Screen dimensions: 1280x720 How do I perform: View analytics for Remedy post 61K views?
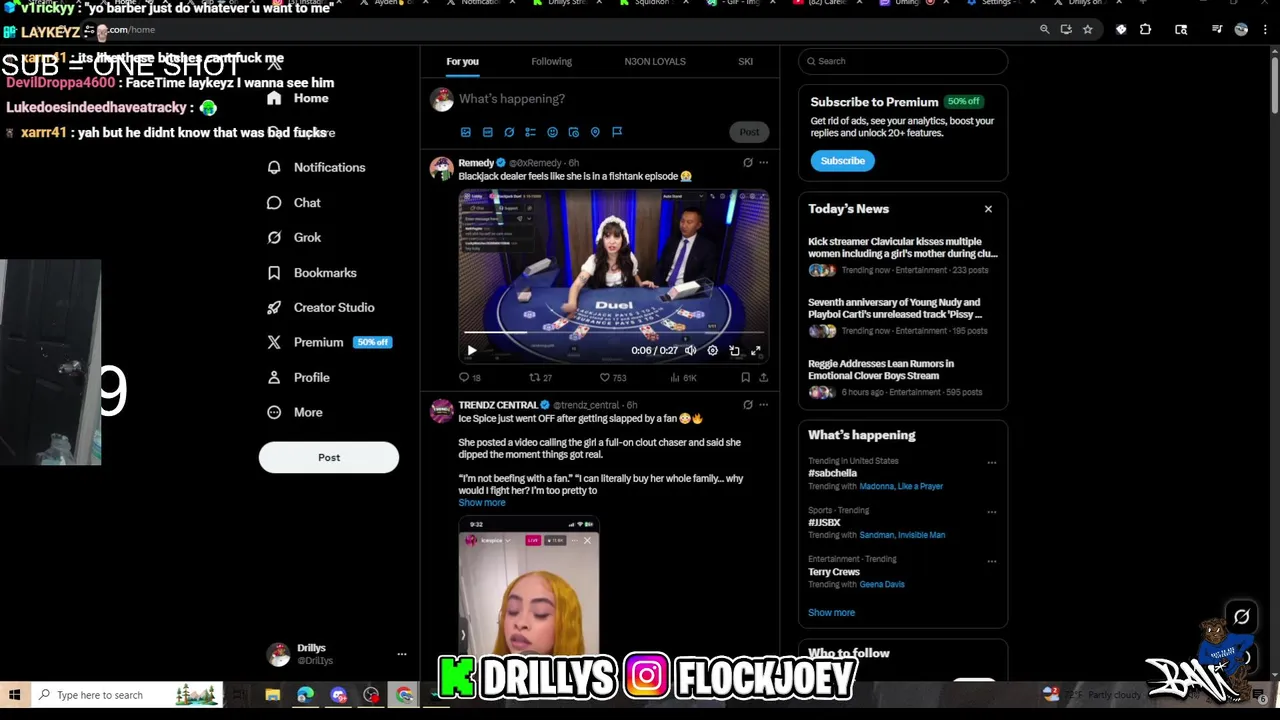point(683,378)
